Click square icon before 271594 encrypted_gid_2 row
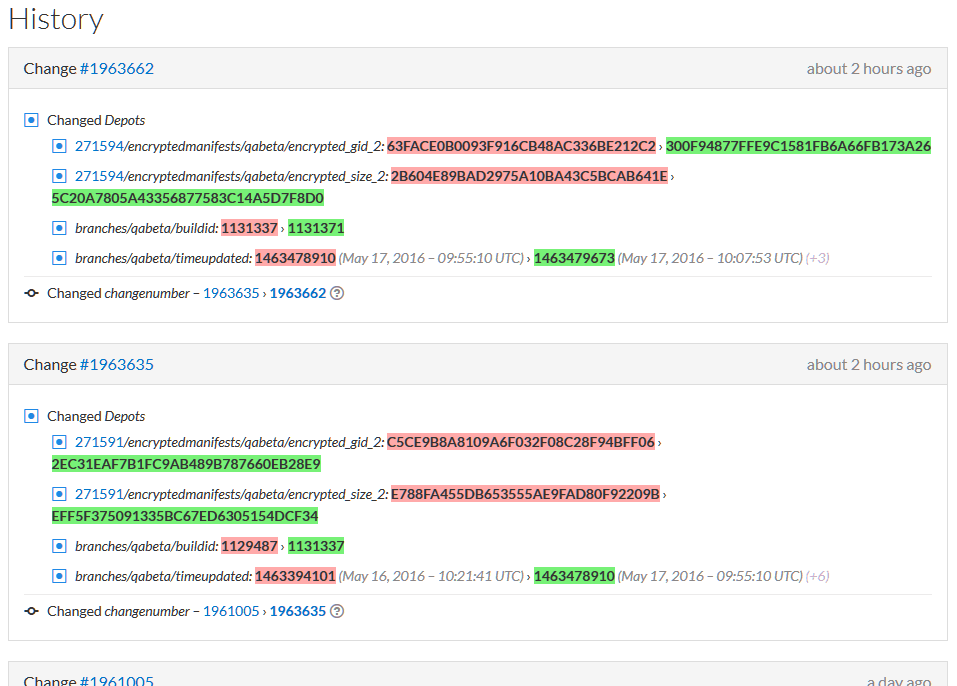Screen dimensions: 957x686 point(59,146)
